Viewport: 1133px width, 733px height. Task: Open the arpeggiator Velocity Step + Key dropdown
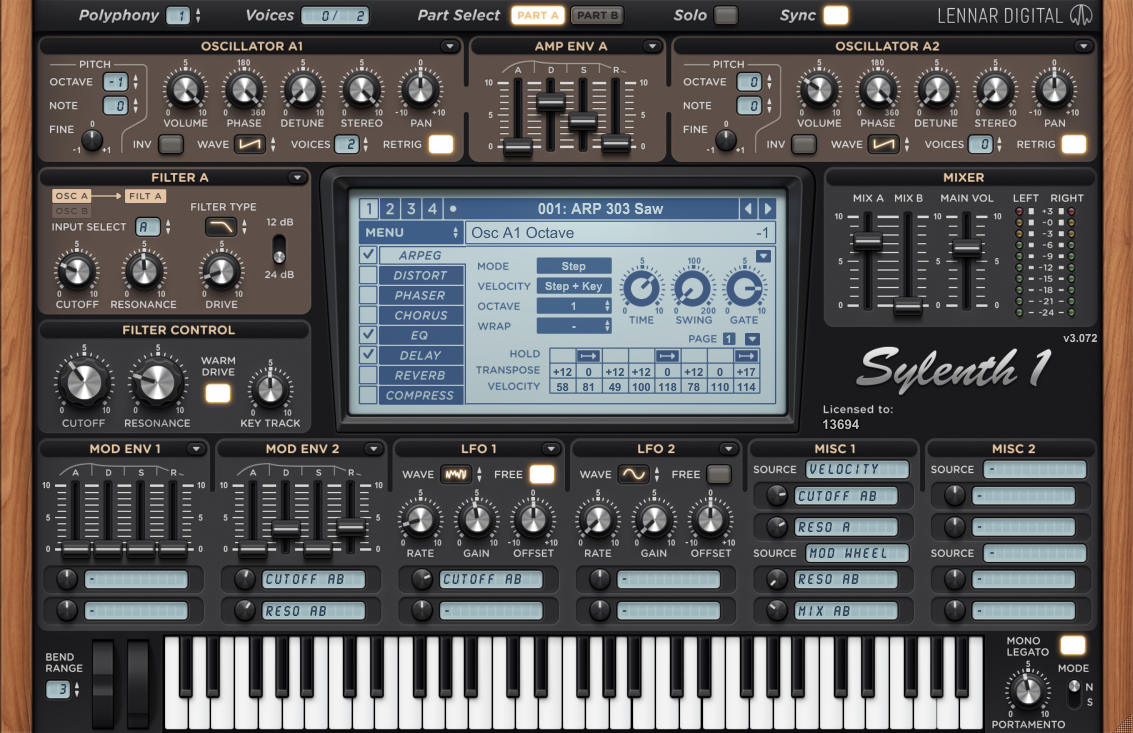[x=574, y=286]
